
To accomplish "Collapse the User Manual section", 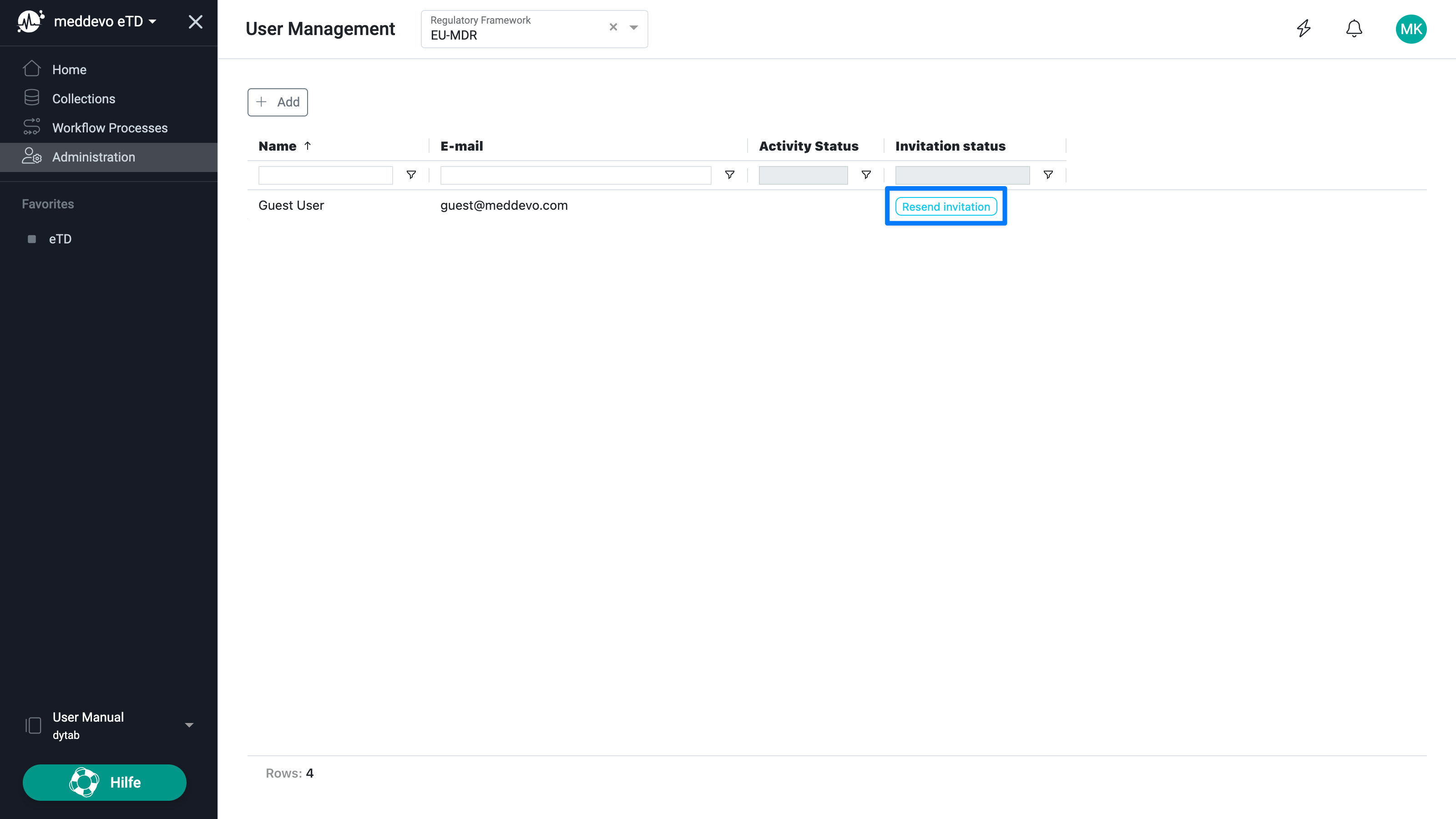I will pyautogui.click(x=189, y=725).
